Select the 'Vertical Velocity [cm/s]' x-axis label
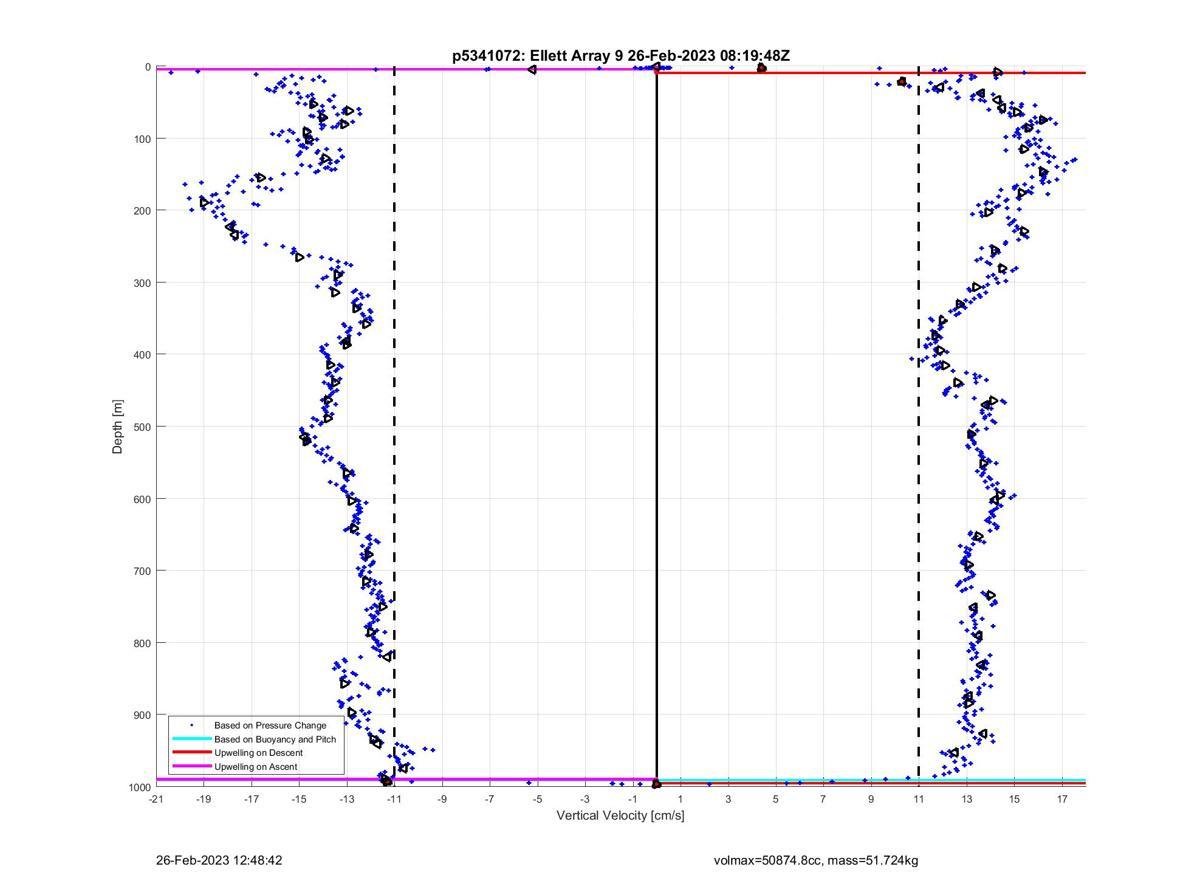 [x=620, y=815]
